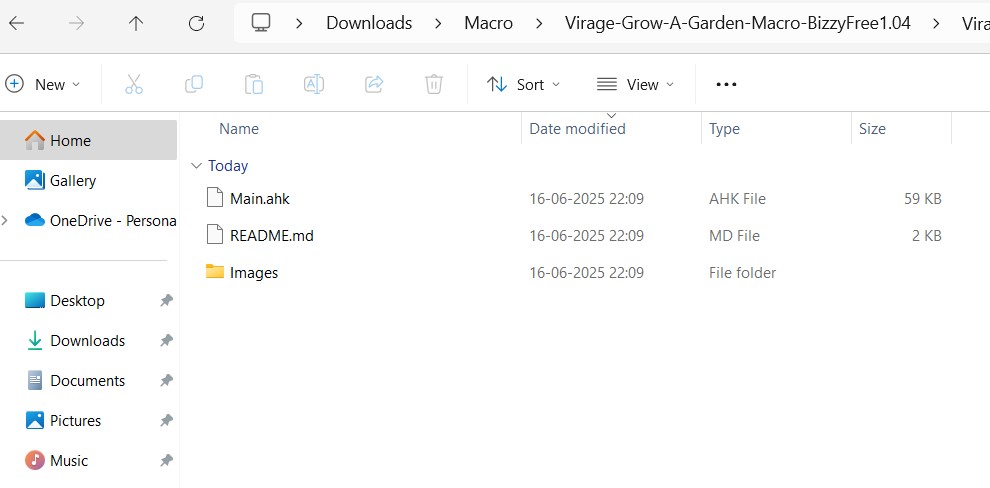Click the README.md file icon
This screenshot has width=990, height=488.
tap(215, 235)
